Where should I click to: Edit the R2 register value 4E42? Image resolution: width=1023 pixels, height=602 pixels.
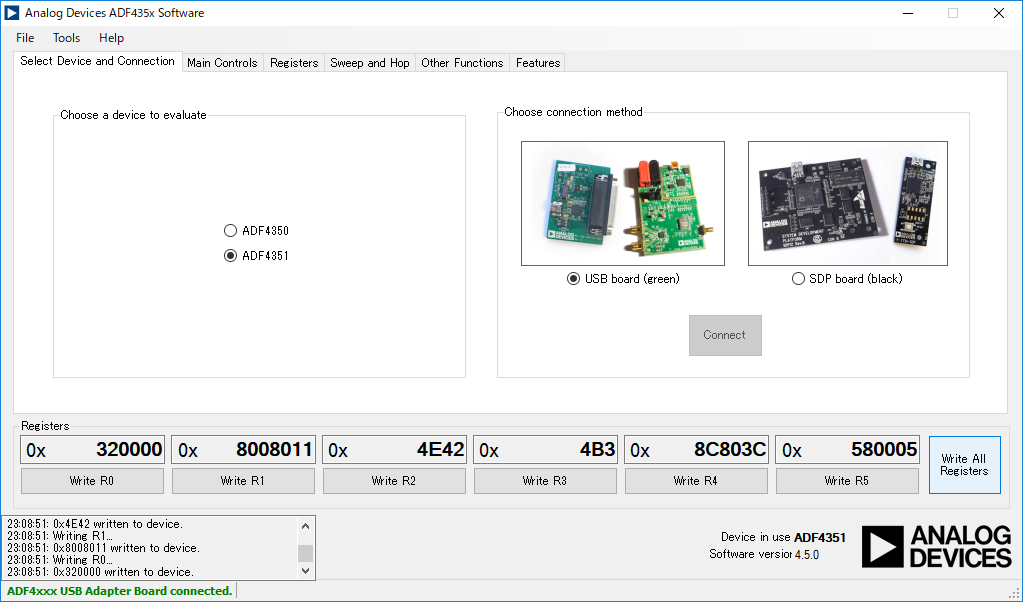tap(394, 450)
